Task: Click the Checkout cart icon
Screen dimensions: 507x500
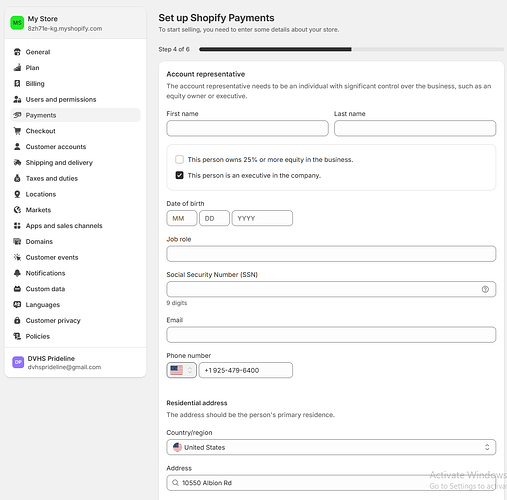Action: pyautogui.click(x=17, y=131)
